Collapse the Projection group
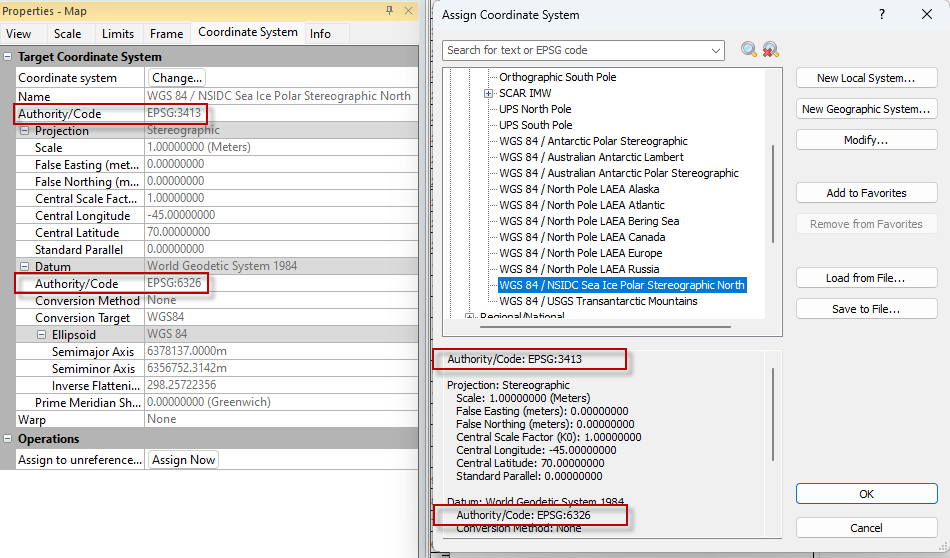 (x=25, y=131)
